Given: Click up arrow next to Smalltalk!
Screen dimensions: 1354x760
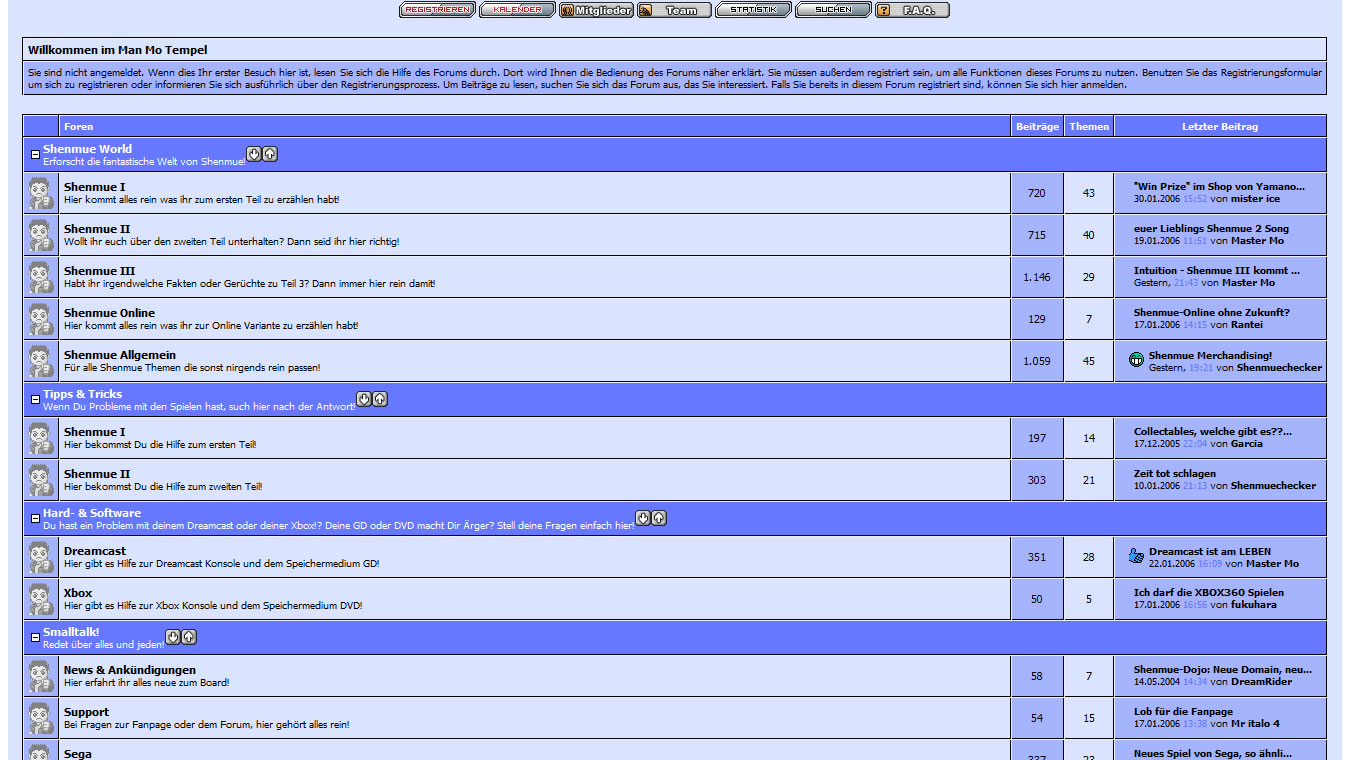Looking at the screenshot, I should pos(189,637).
